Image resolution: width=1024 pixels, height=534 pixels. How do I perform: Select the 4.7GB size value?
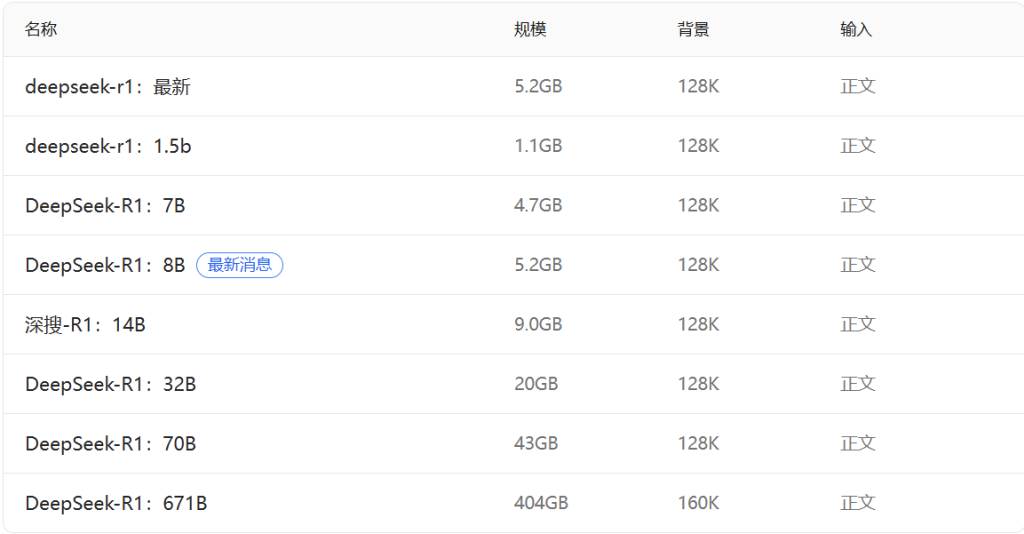538,206
